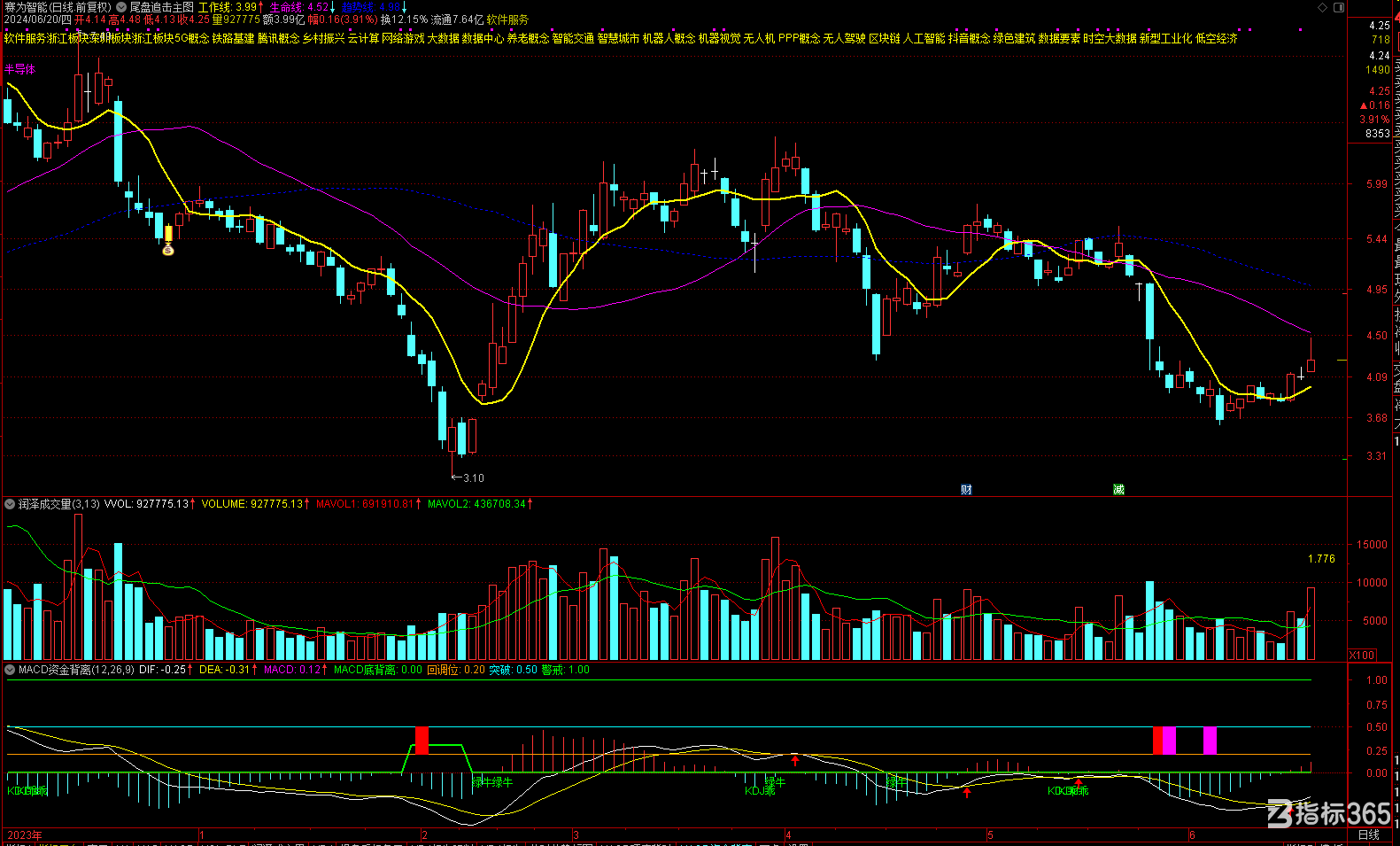The image size is (1400, 846).
Task: Click the last magenta block in MACD pane
Action: point(1210,741)
